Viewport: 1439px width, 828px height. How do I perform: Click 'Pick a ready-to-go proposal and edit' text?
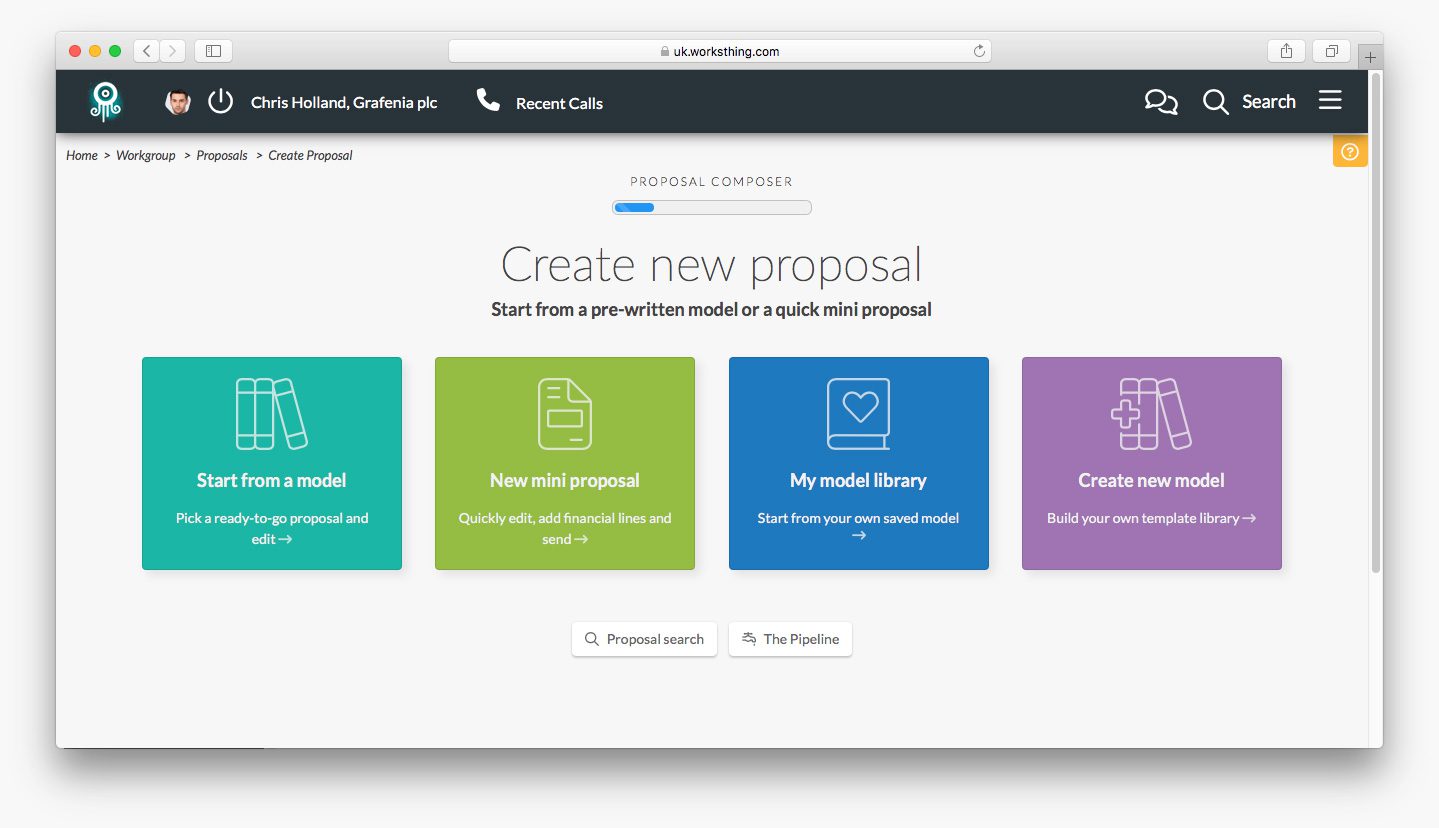[271, 528]
